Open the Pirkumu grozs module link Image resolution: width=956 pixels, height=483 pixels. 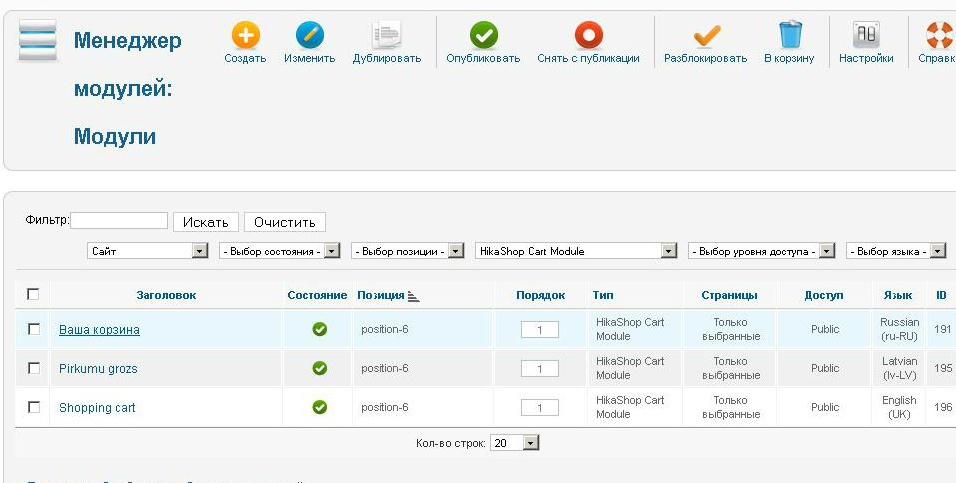coord(98,369)
